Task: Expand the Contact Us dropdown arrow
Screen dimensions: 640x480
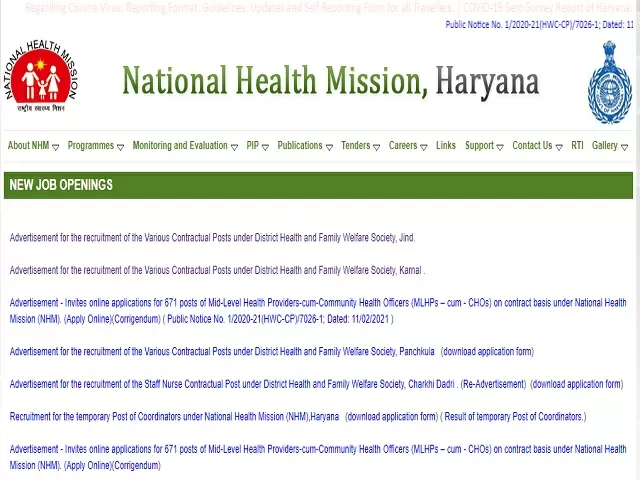Action: [x=559, y=147]
